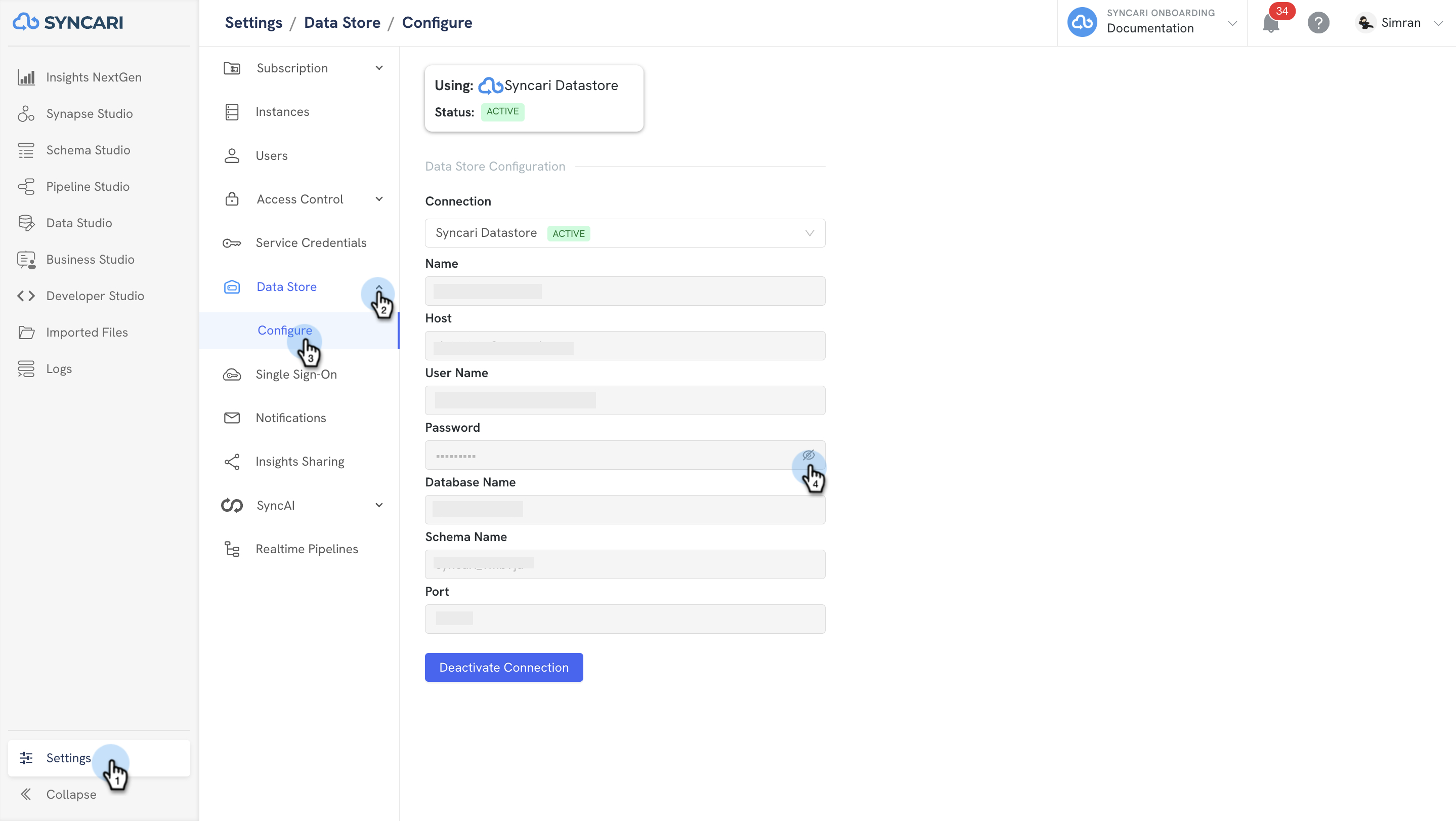Open Business Studio from the sidebar

[x=91, y=260]
